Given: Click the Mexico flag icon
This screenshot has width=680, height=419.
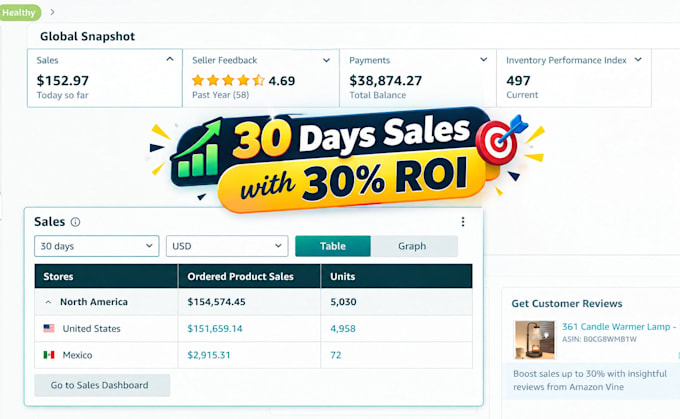Looking at the screenshot, I should [49, 355].
